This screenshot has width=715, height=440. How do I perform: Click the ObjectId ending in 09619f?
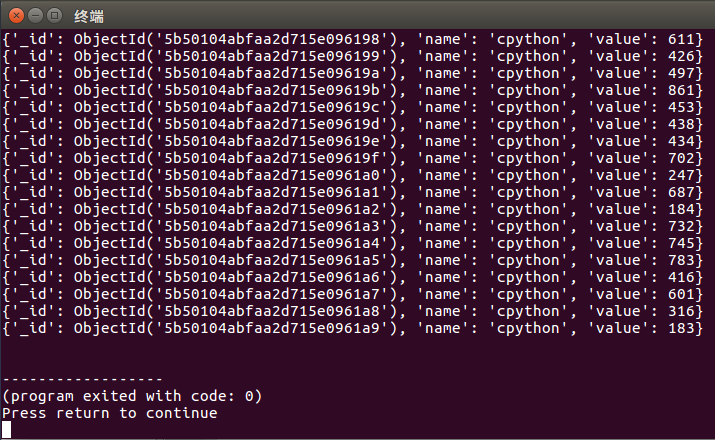point(236,159)
